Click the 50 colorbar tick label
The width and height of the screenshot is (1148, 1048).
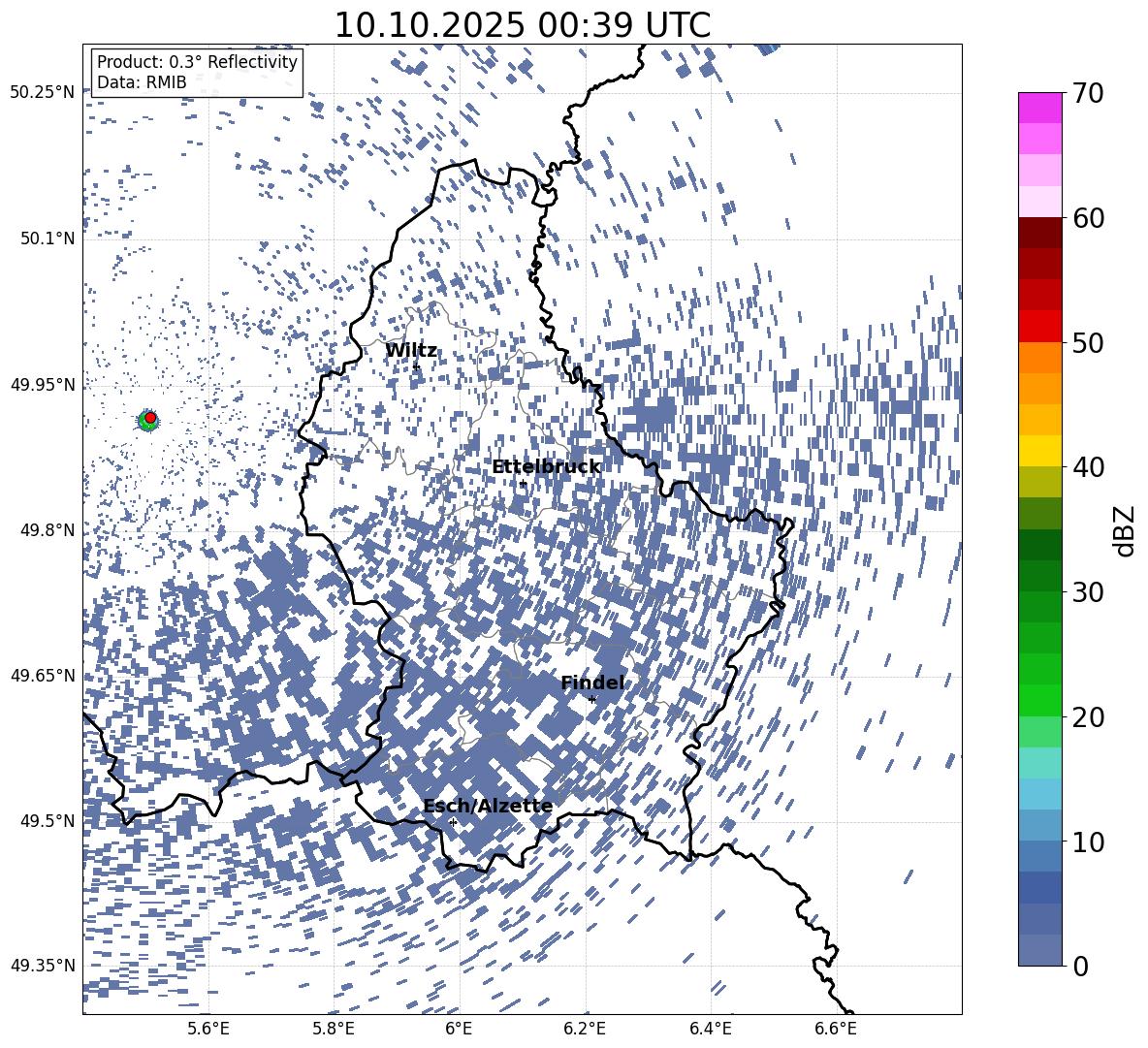[x=1088, y=343]
